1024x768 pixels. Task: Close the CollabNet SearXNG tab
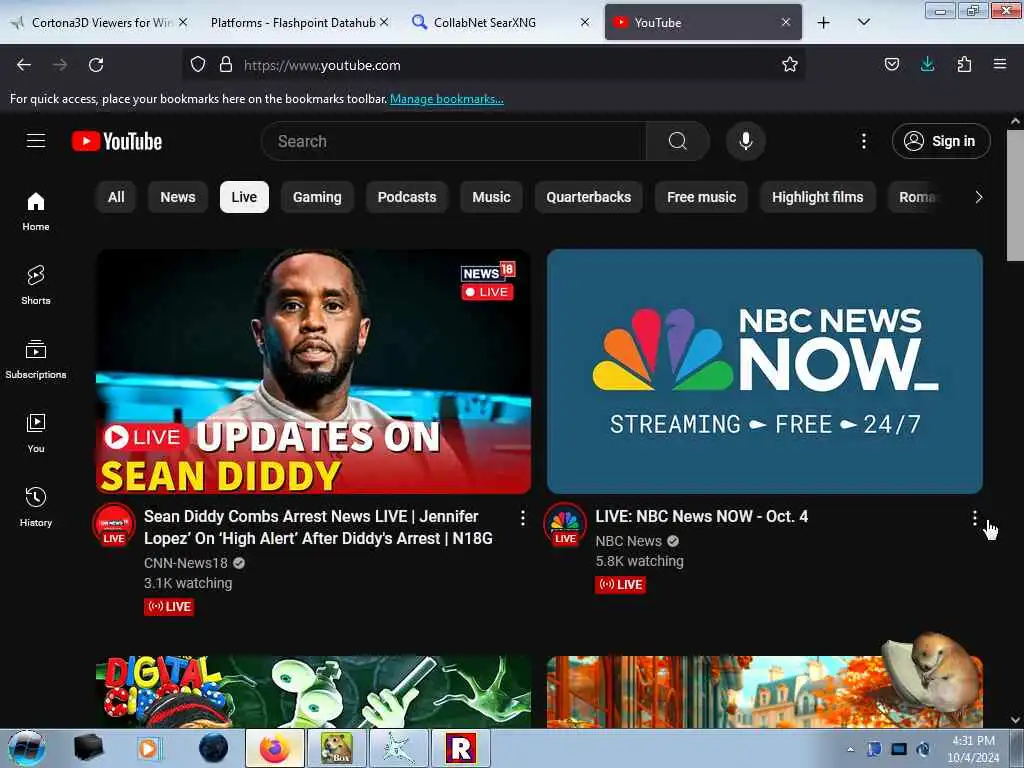pos(584,22)
